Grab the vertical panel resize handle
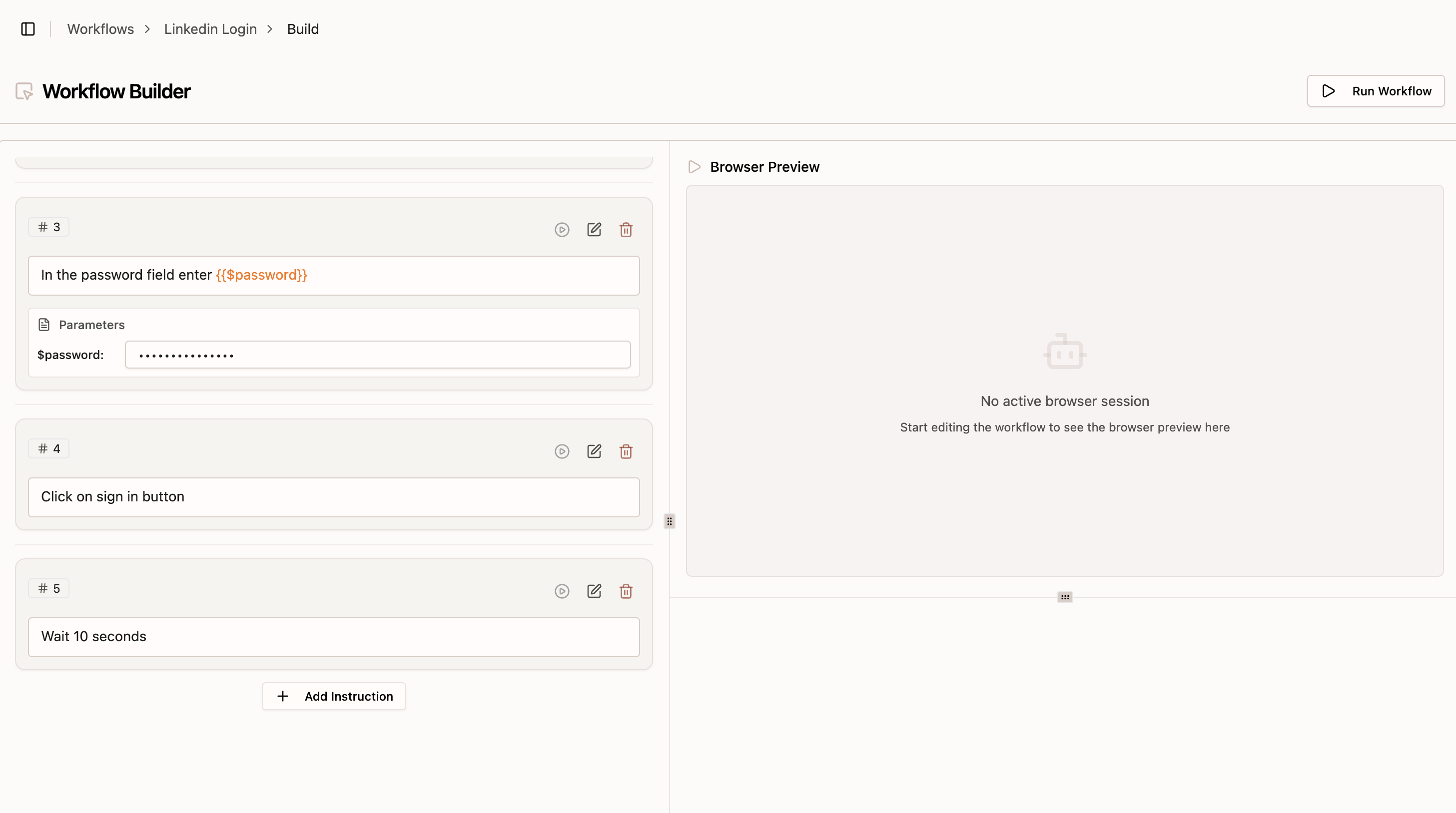 [x=669, y=521]
